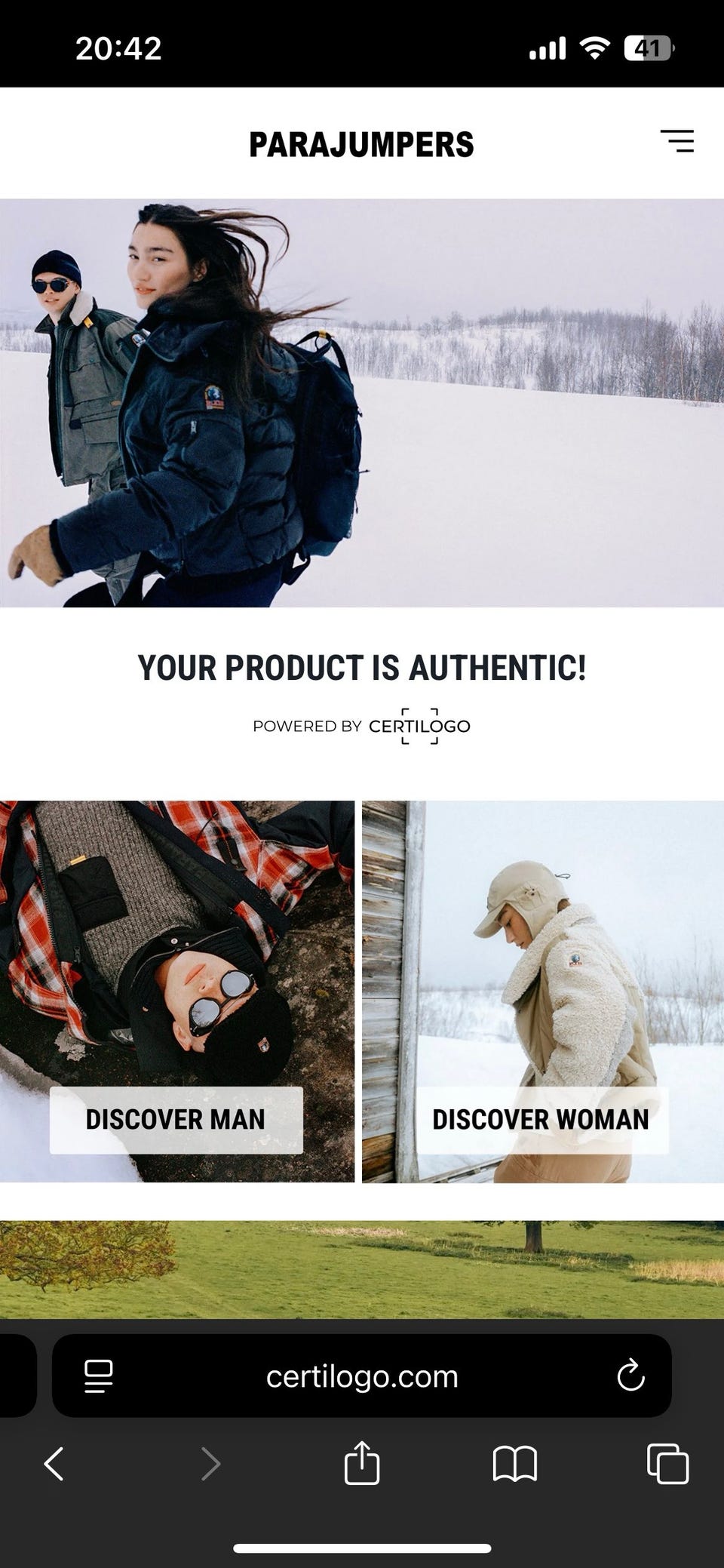724x1568 pixels.
Task: Tap the snowy hero banner image
Action: [x=362, y=403]
